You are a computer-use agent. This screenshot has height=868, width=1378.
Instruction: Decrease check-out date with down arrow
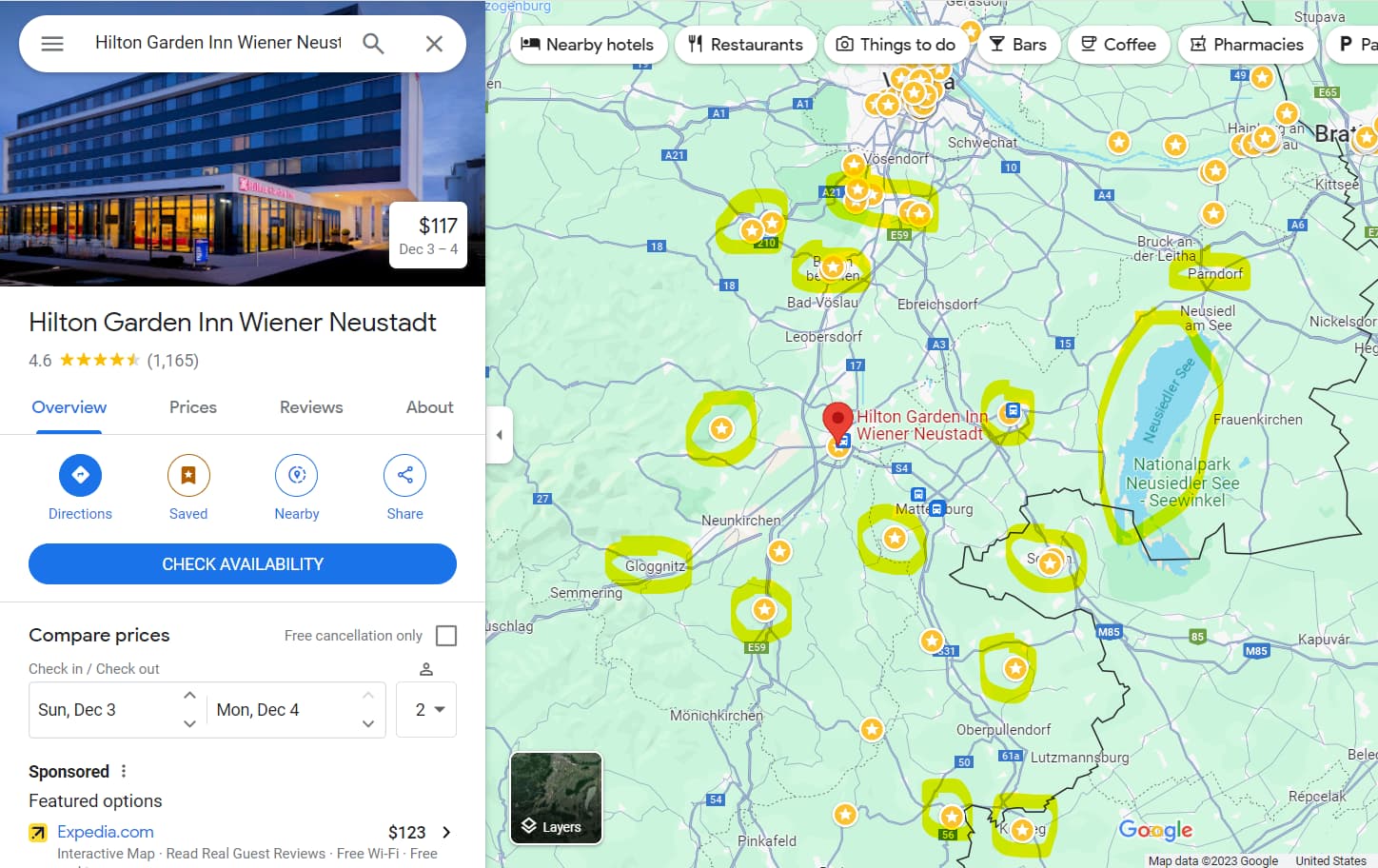coord(368,724)
